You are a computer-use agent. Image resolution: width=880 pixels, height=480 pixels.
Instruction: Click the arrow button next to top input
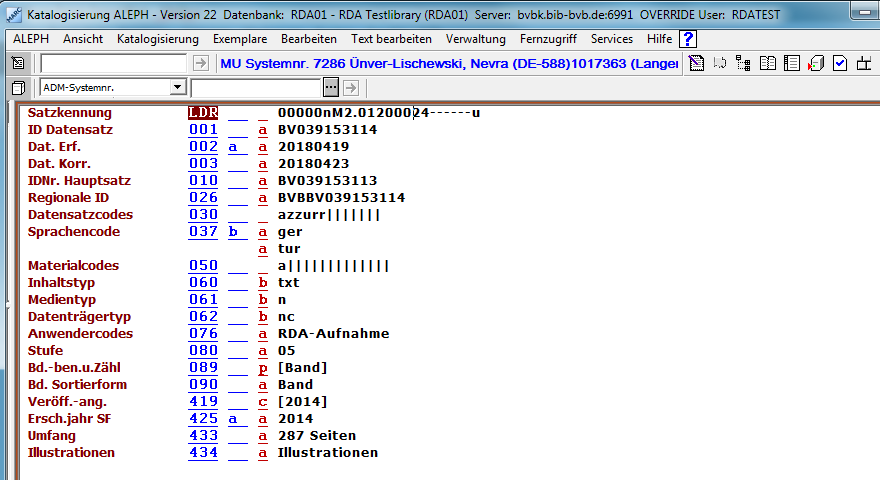tap(200, 63)
